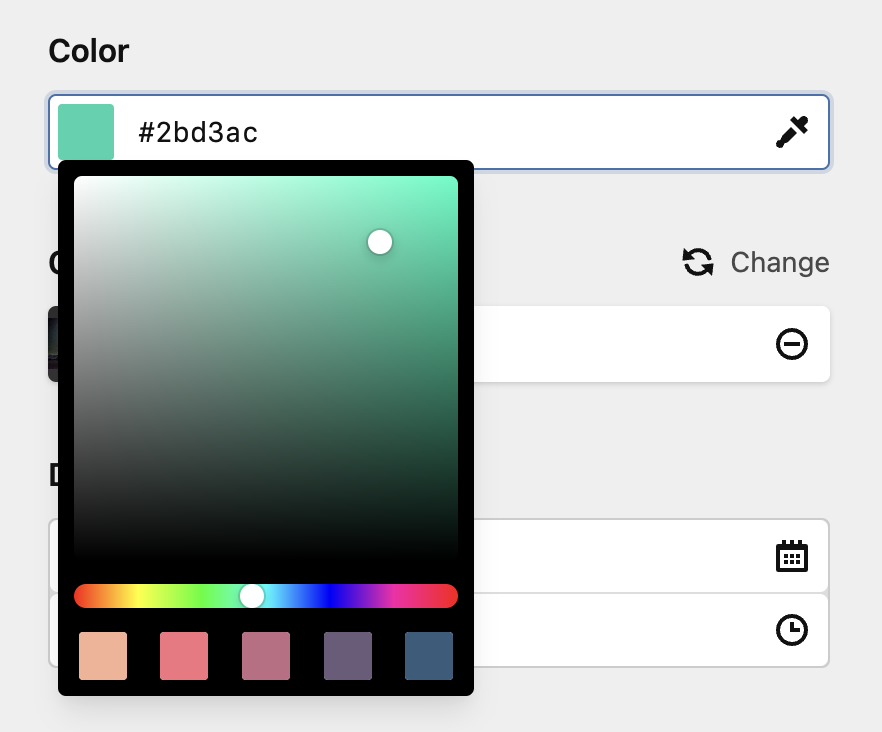Select the mauve preset swatch
Viewport: 882px width, 732px height.
point(265,656)
